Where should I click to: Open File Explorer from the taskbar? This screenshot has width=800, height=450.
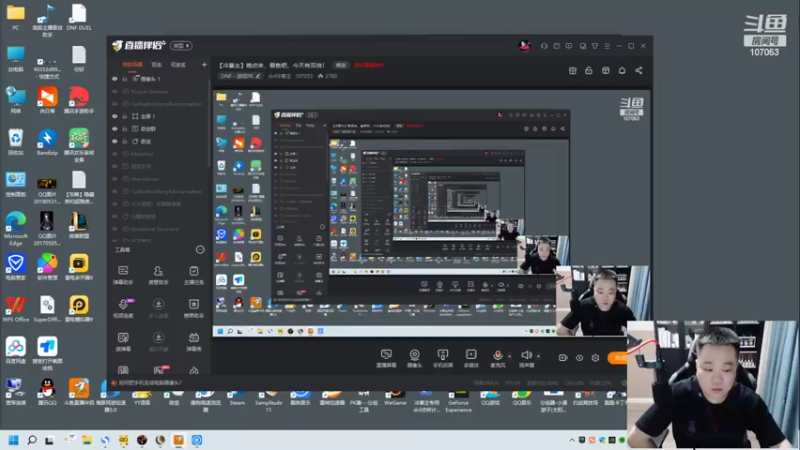tap(87, 440)
